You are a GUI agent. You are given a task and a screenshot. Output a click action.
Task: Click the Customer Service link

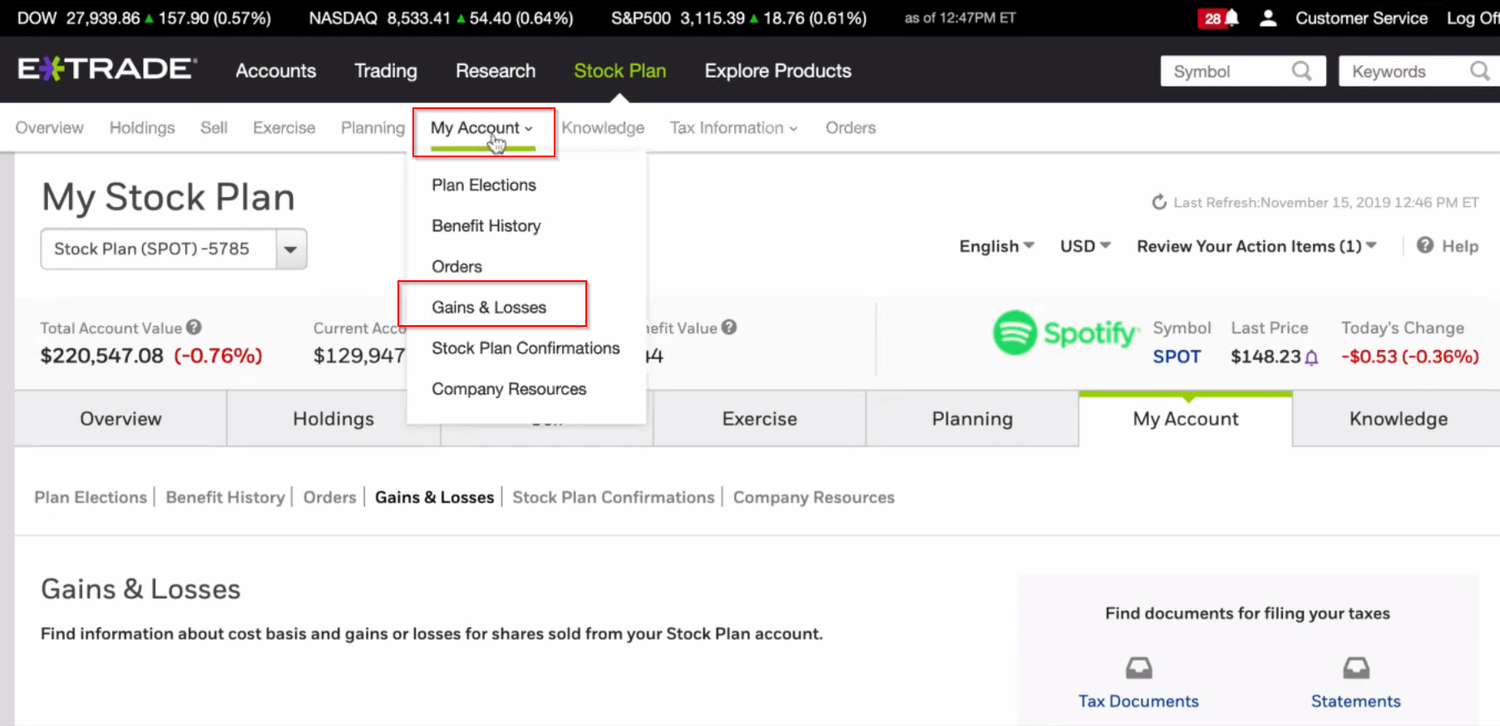pyautogui.click(x=1361, y=17)
